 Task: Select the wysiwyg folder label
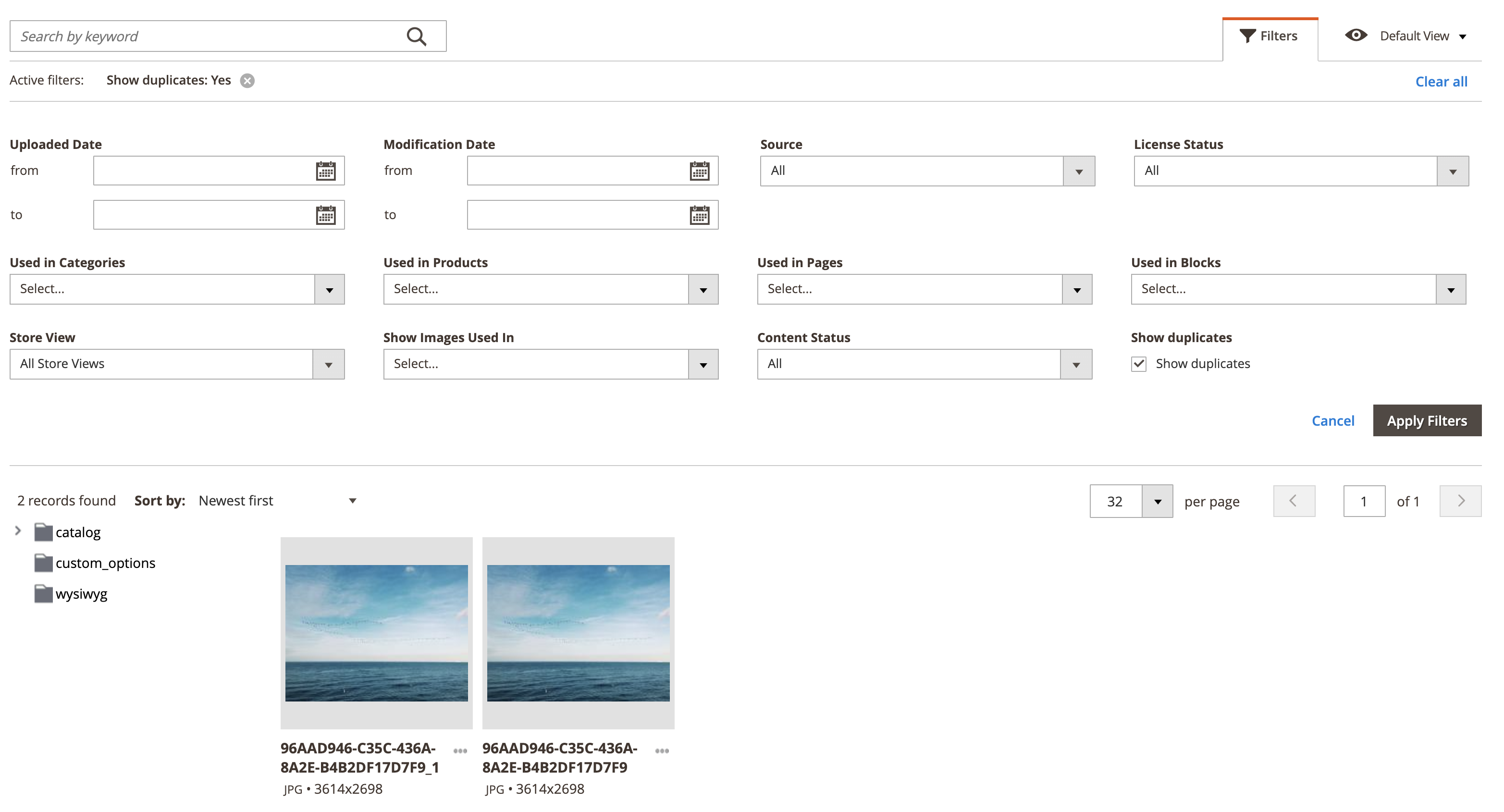pos(82,594)
